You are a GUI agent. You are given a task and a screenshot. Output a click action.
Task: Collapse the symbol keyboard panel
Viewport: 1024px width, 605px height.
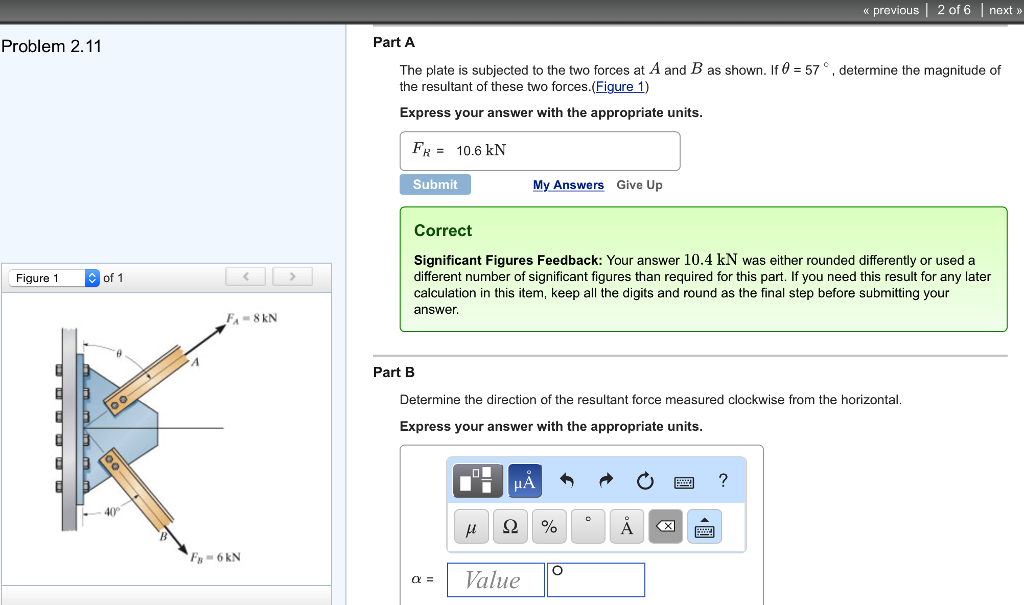[x=705, y=527]
